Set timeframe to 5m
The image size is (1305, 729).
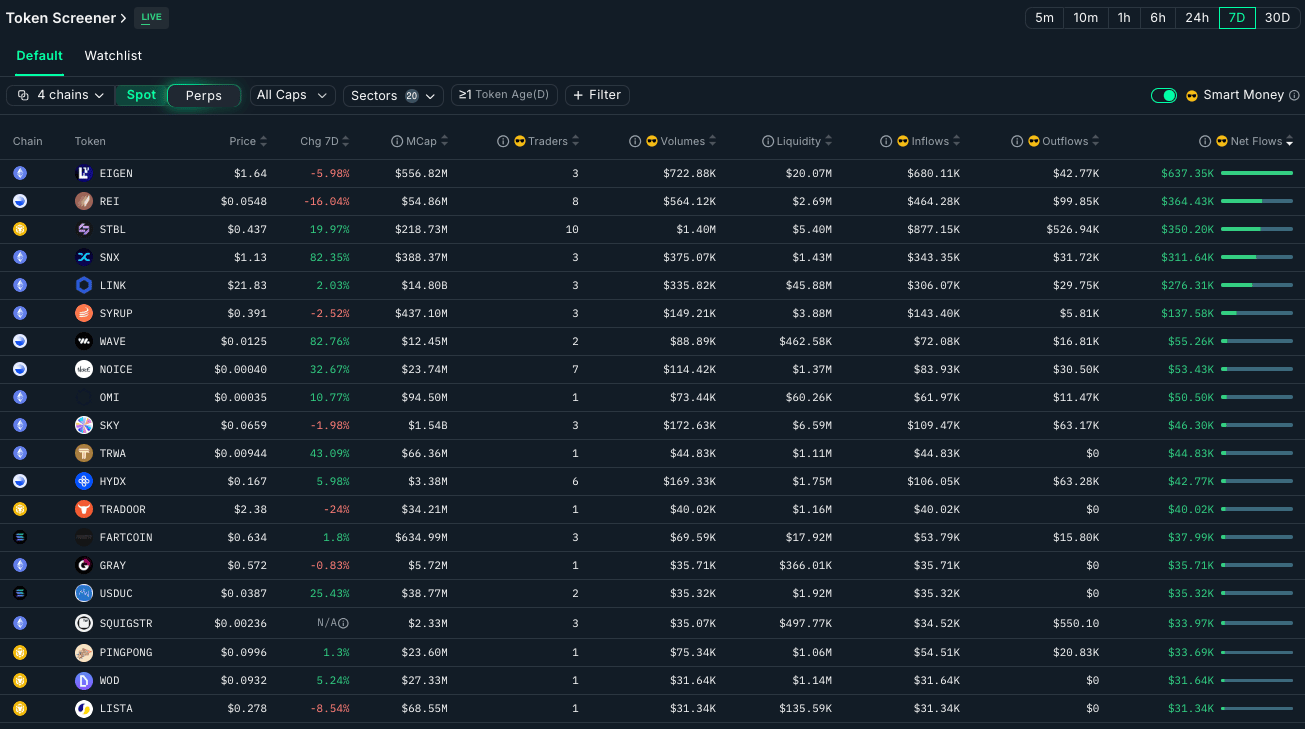(x=1044, y=18)
